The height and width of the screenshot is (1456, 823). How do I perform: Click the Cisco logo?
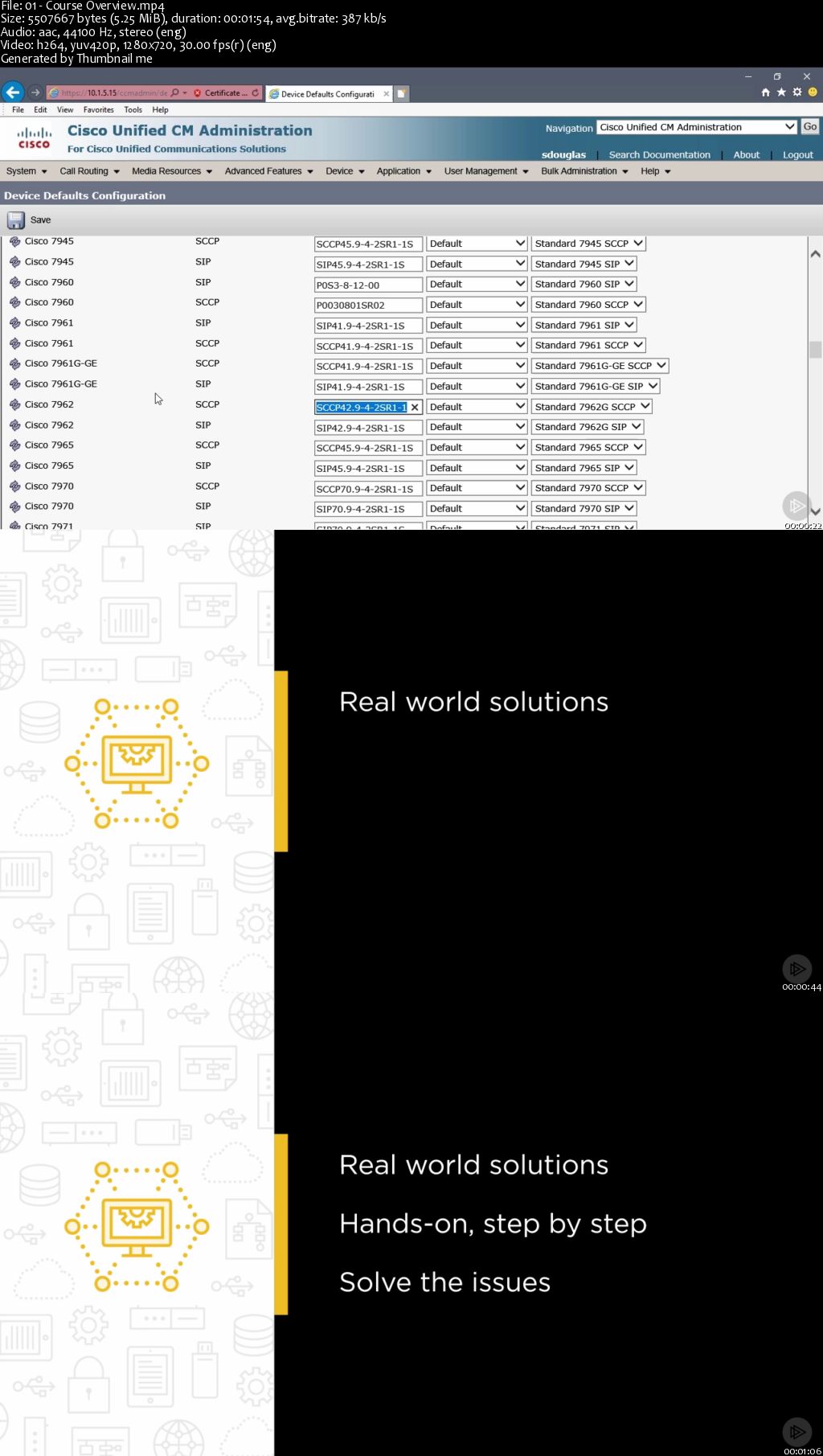point(35,137)
